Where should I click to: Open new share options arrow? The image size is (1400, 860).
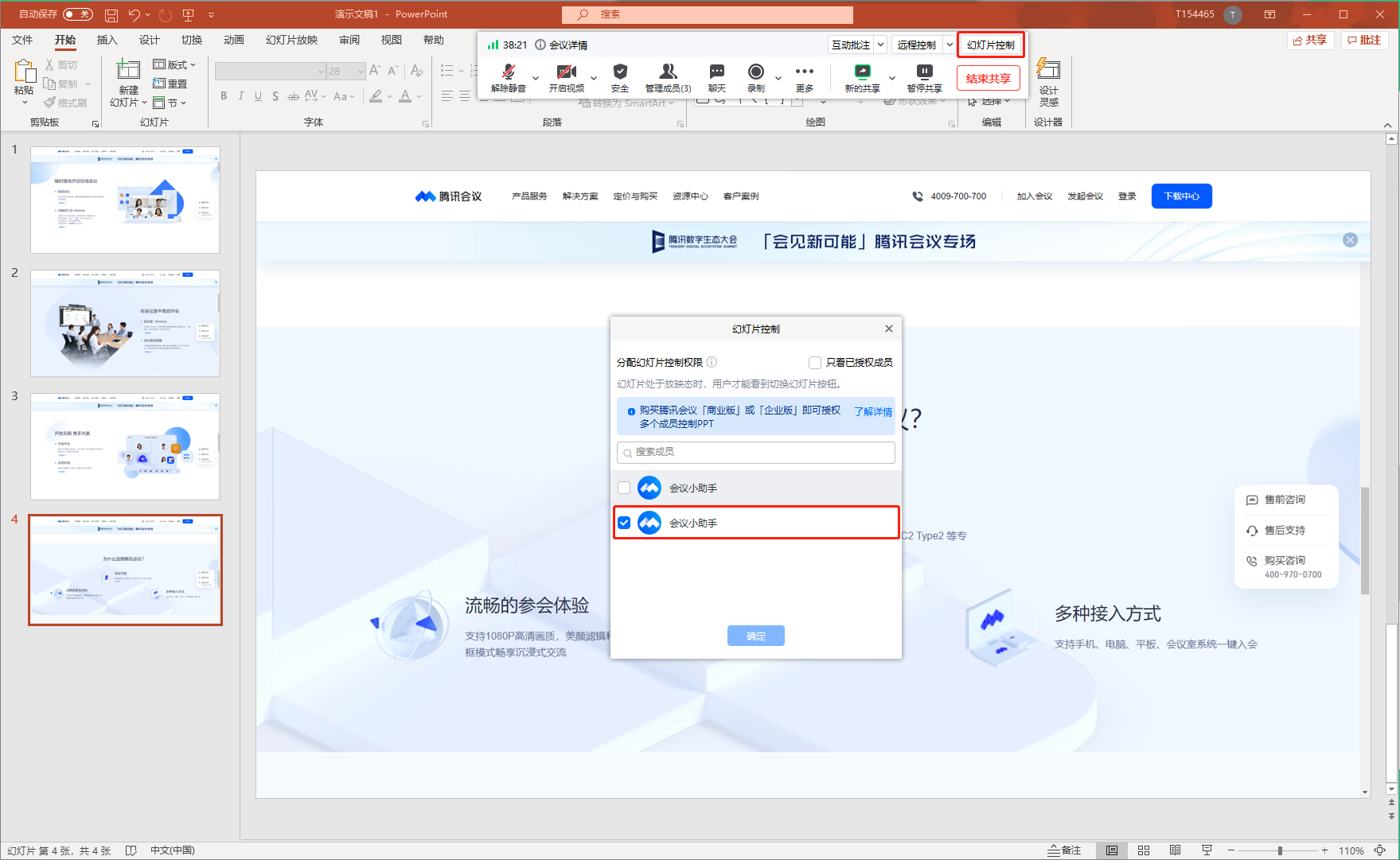(891, 78)
